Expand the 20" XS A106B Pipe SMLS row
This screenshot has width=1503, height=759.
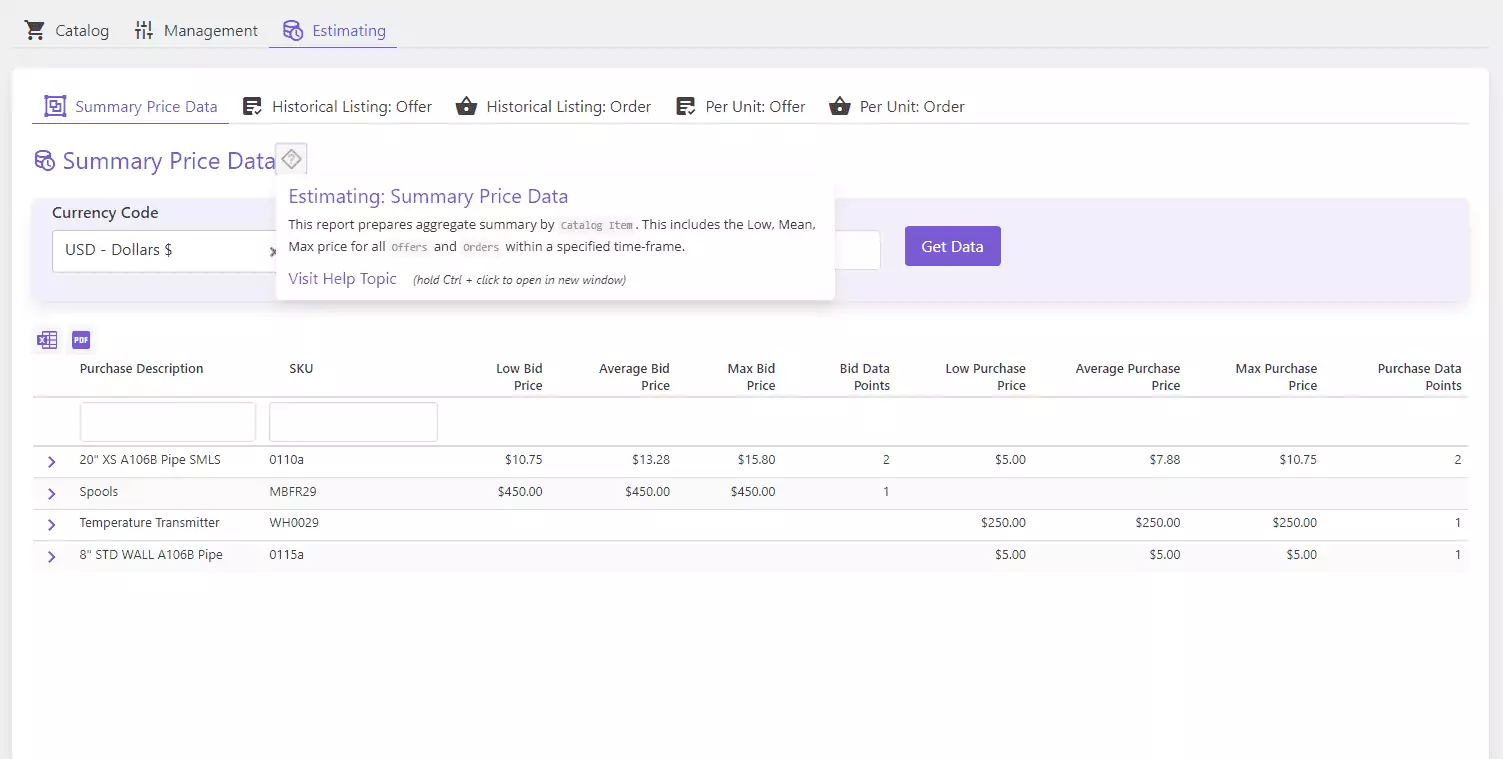[52, 462]
